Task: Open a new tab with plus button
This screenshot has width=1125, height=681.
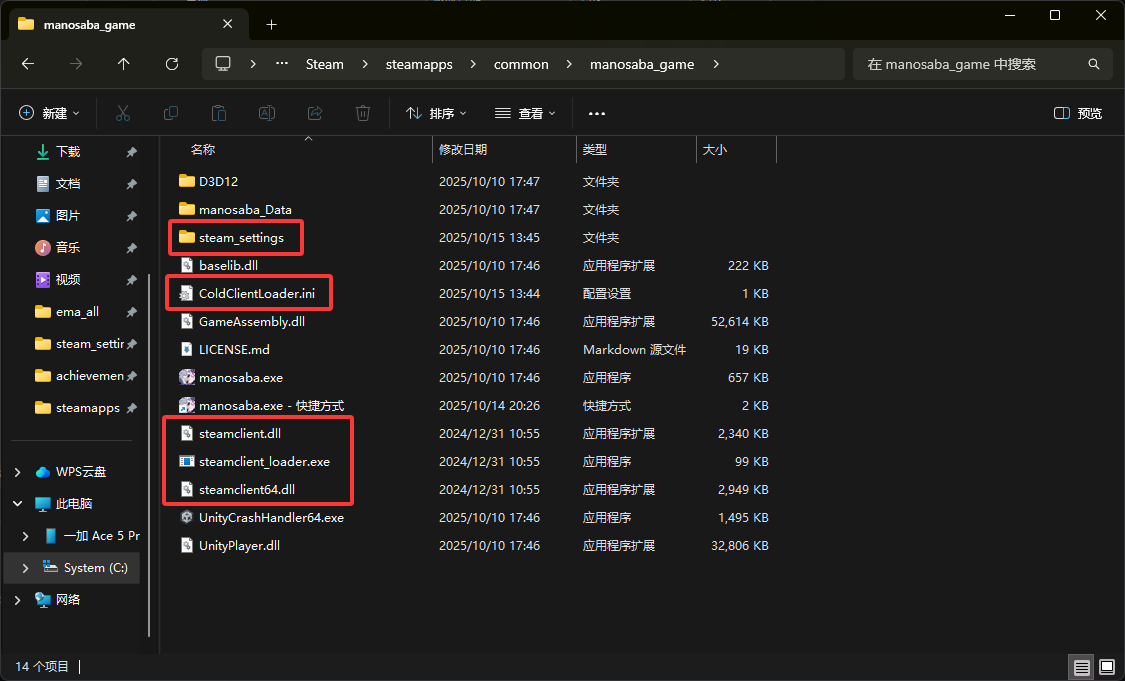Action: click(x=271, y=24)
